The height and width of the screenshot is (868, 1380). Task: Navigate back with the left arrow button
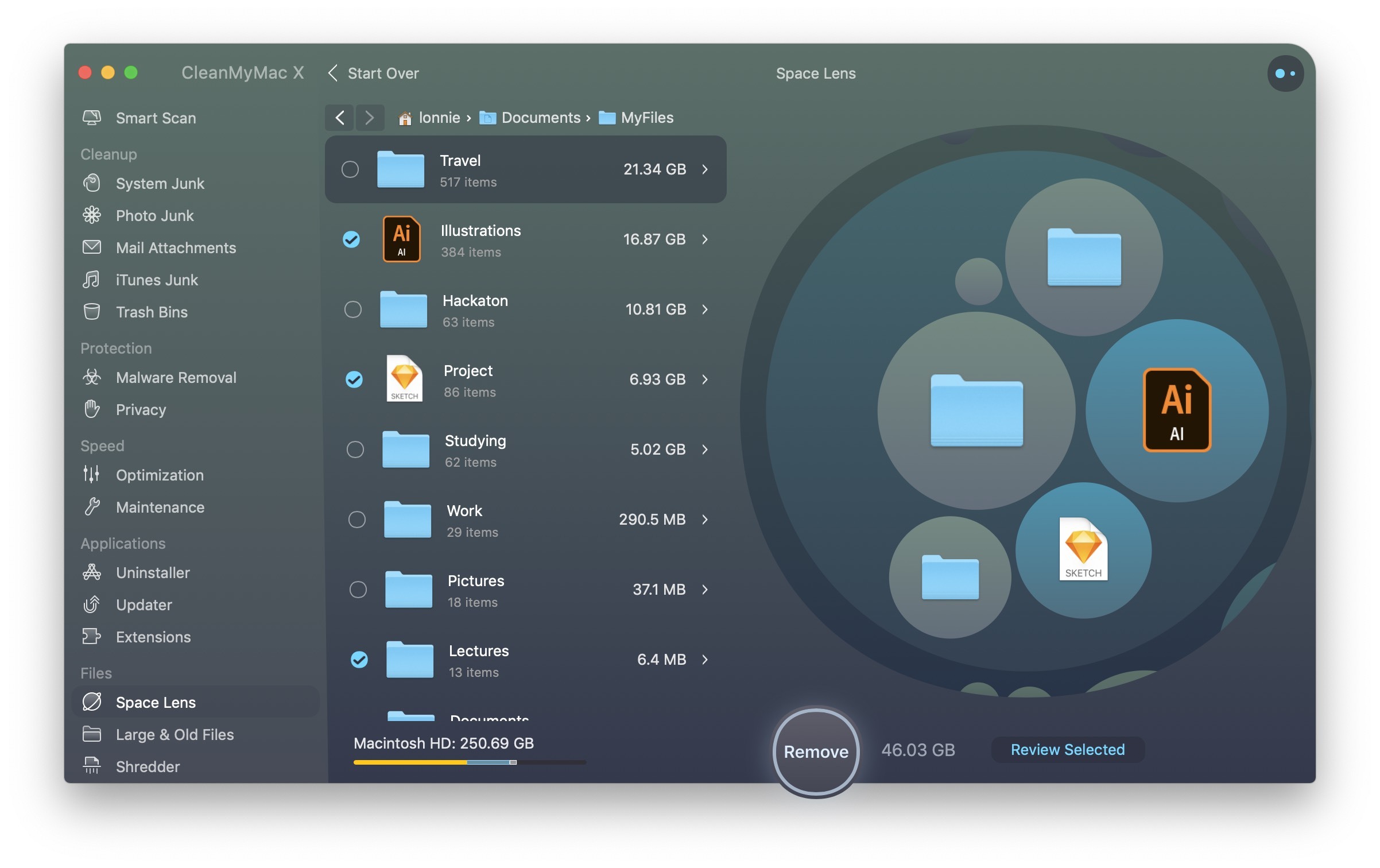pyautogui.click(x=340, y=118)
